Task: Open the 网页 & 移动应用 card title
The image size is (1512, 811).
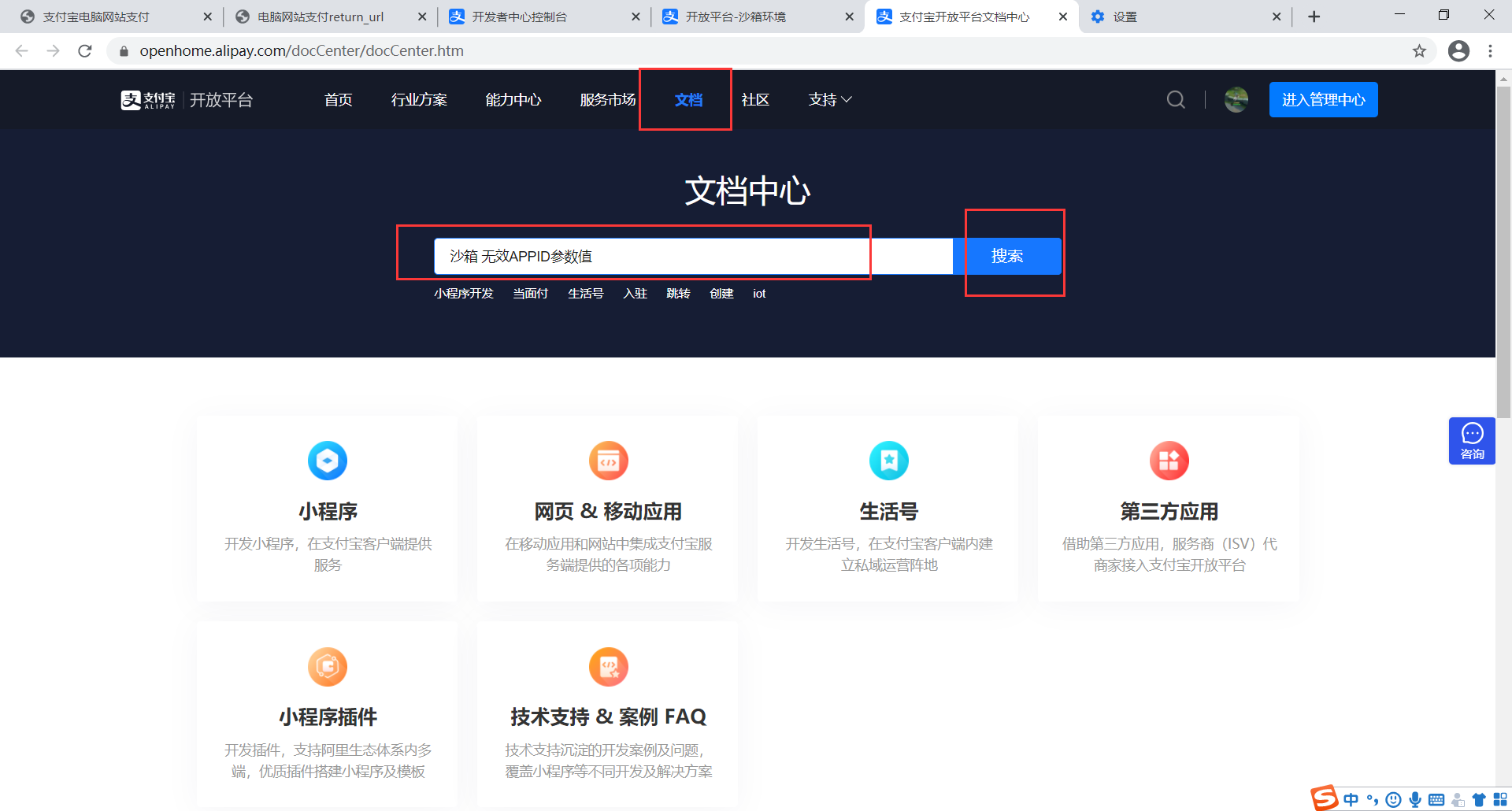Action: (x=608, y=512)
